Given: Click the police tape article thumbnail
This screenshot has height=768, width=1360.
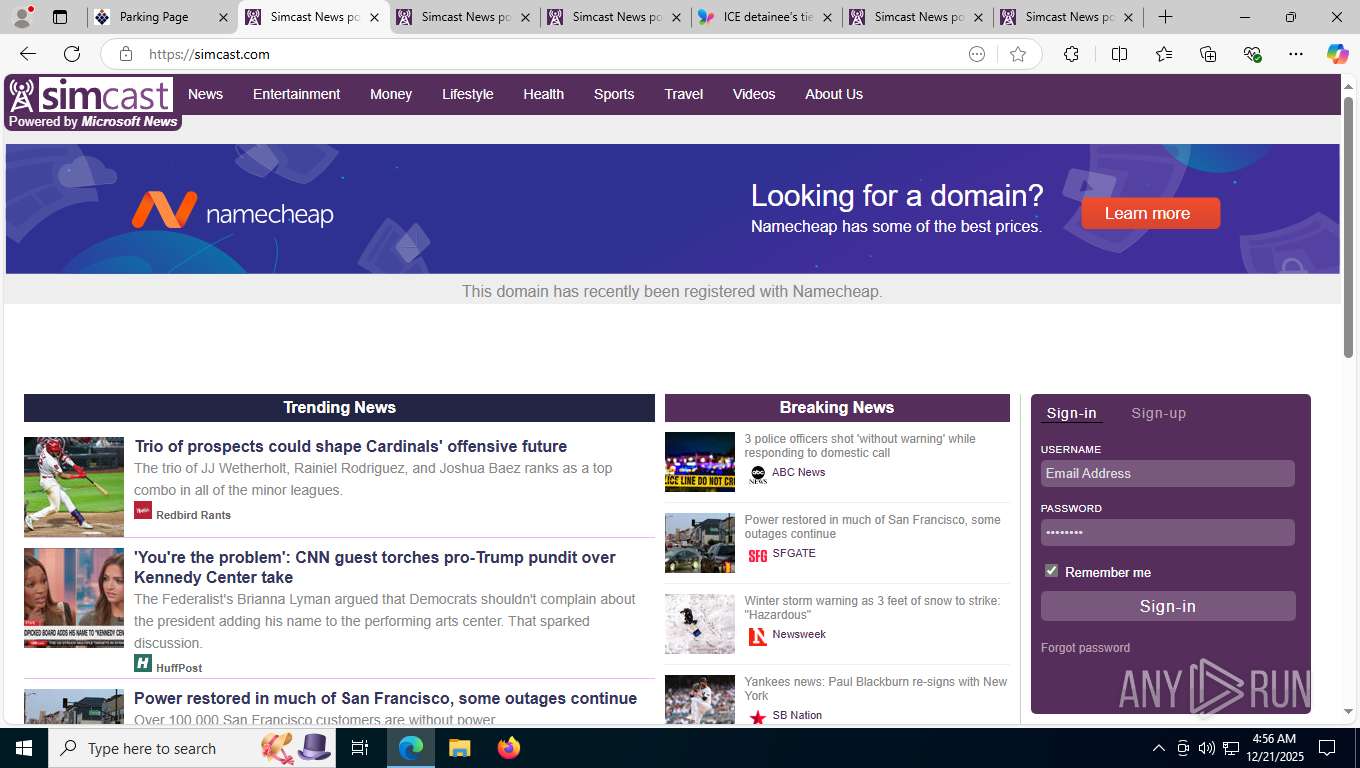Looking at the screenshot, I should [x=700, y=462].
